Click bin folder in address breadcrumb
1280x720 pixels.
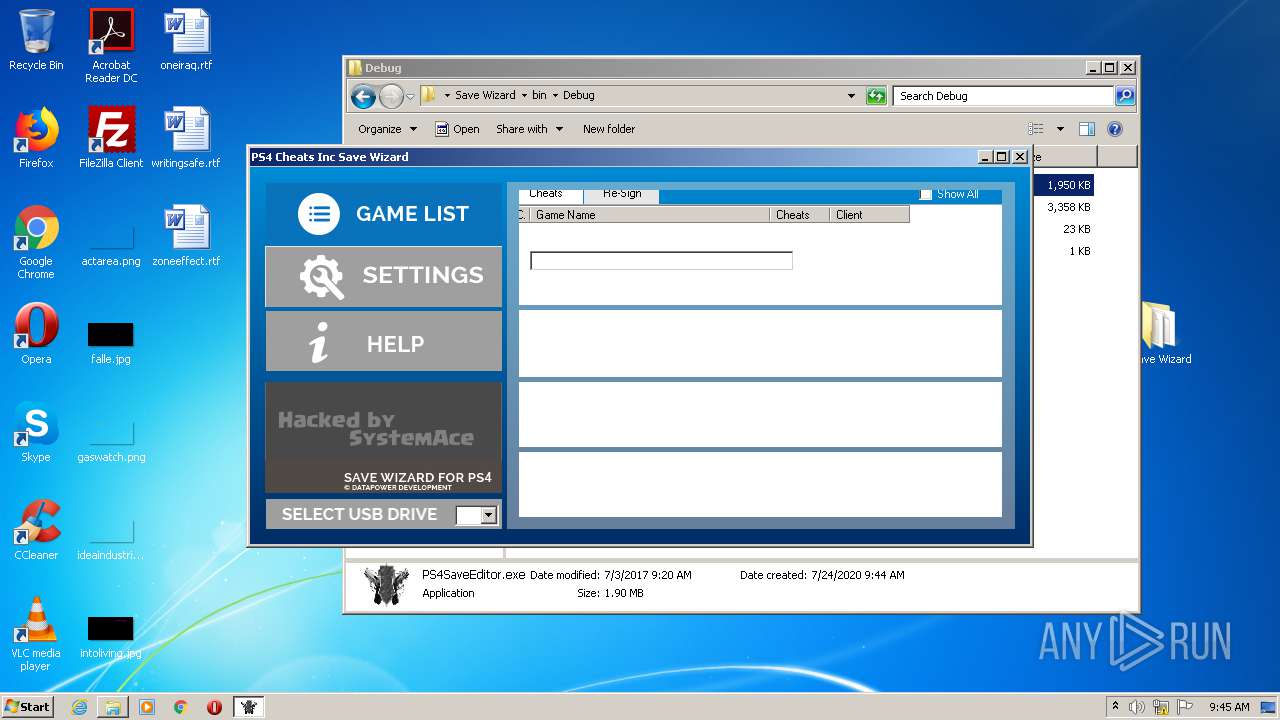pos(539,96)
